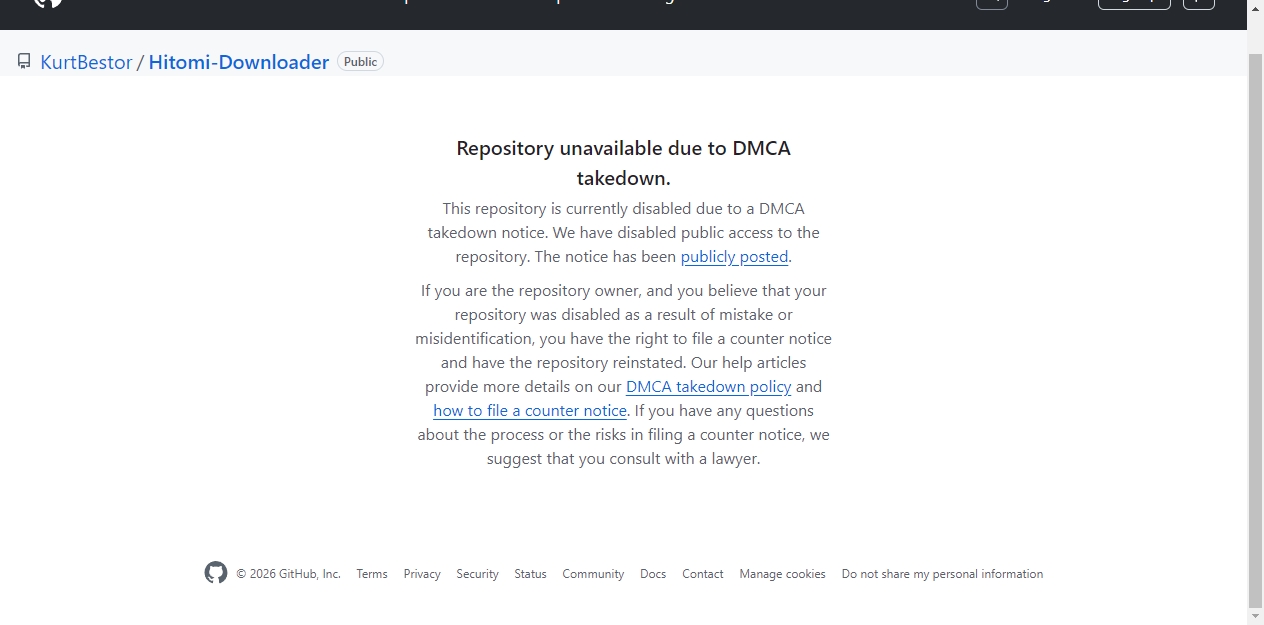
Task: Open the DMCA takedown policy link
Action: point(708,387)
